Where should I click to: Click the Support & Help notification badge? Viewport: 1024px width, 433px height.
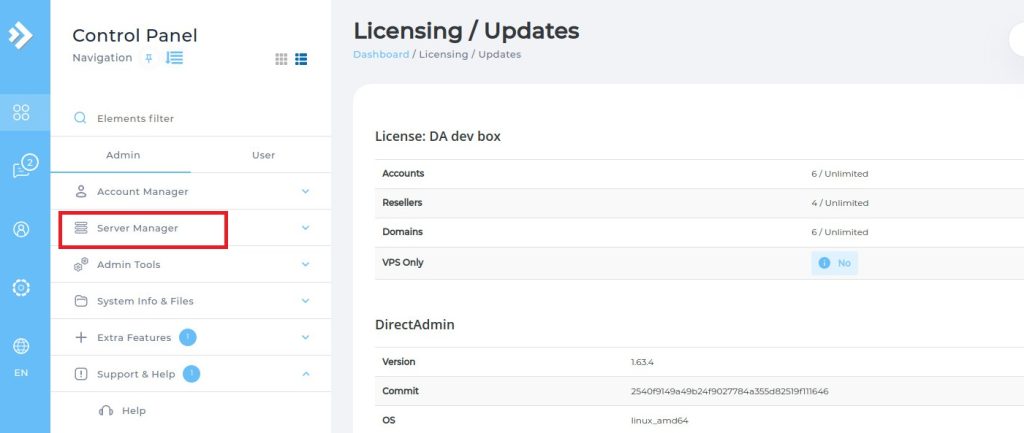191,374
